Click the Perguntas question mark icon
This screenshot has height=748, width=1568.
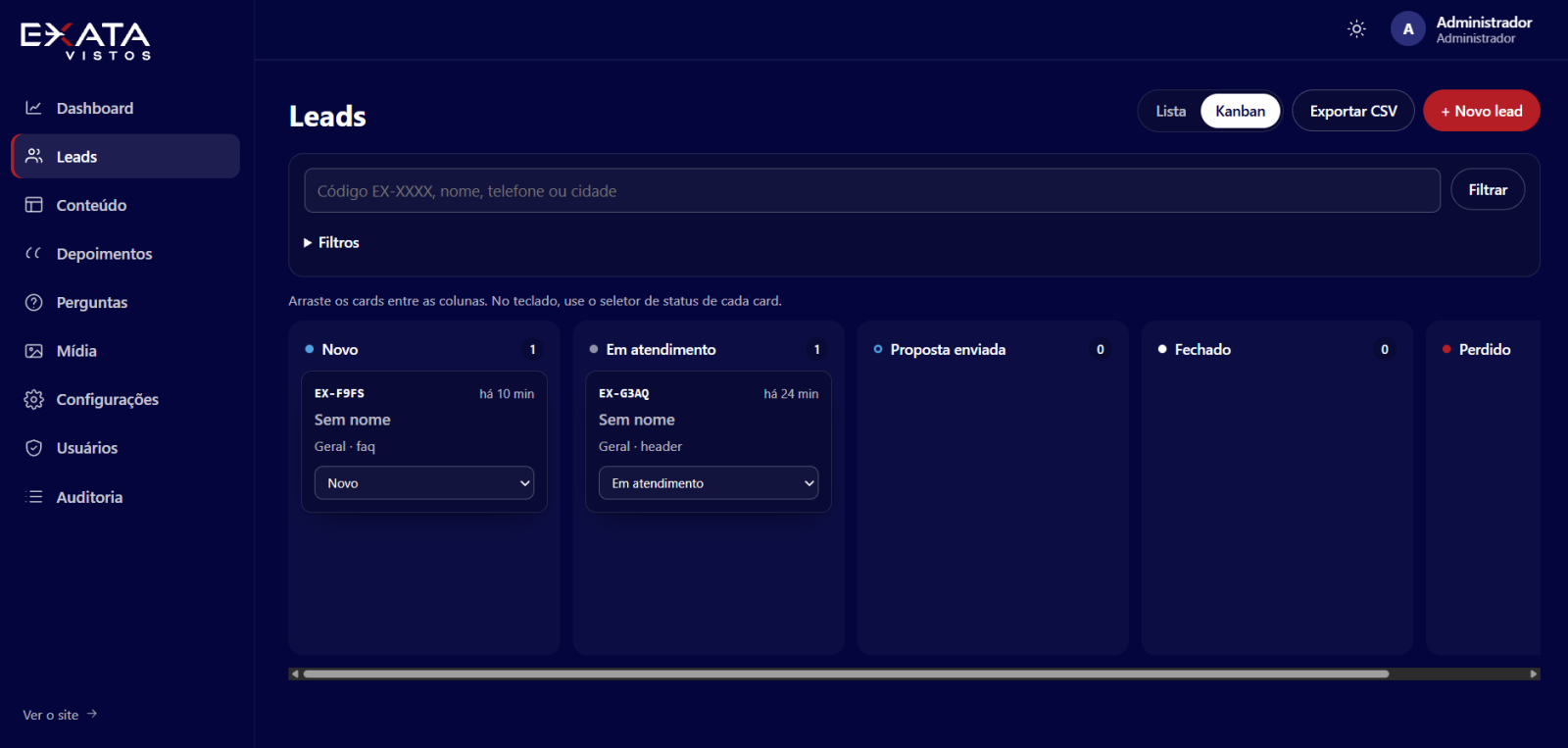tap(33, 302)
